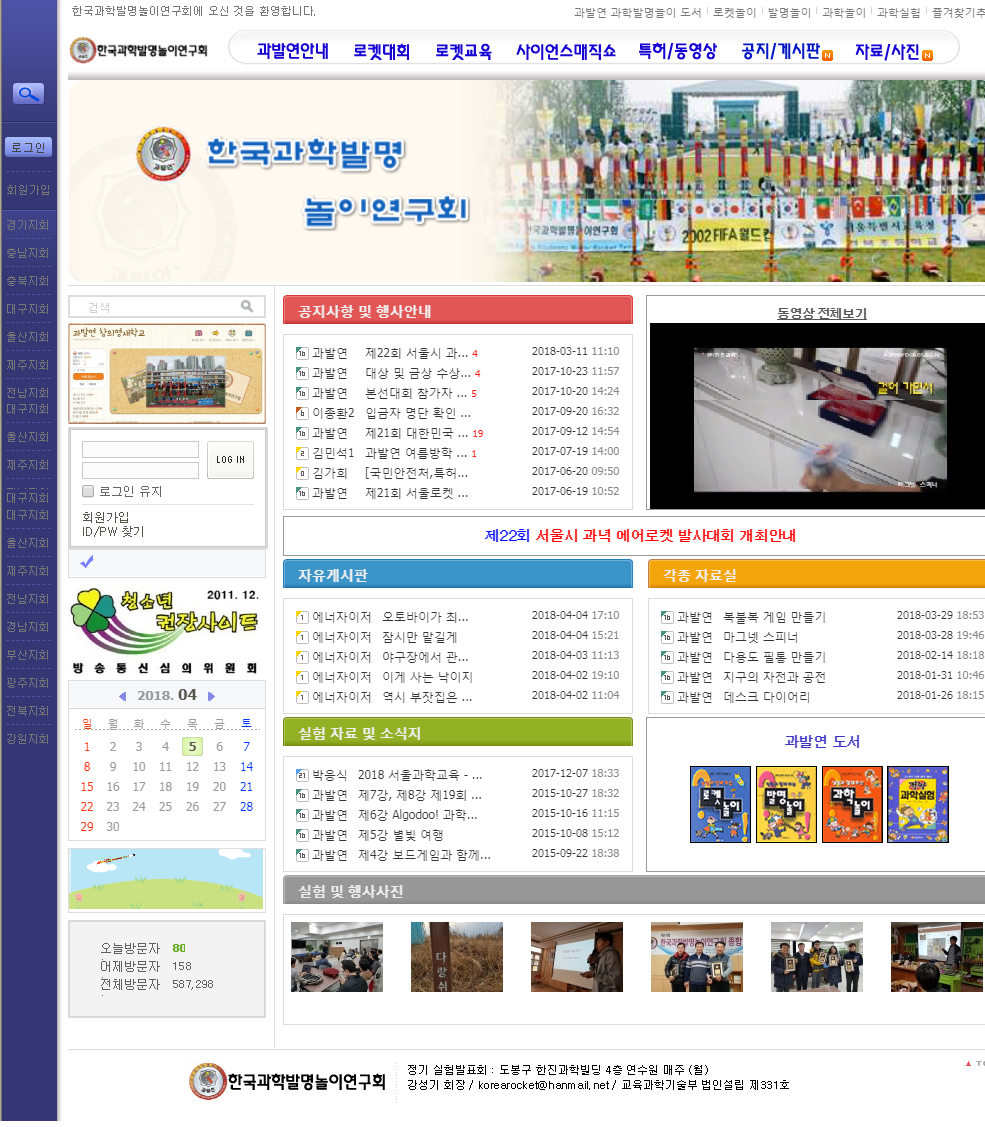This screenshot has height=1127, width=985.
Task: Click the magnifier search icon in sidebar
Action: (x=28, y=94)
